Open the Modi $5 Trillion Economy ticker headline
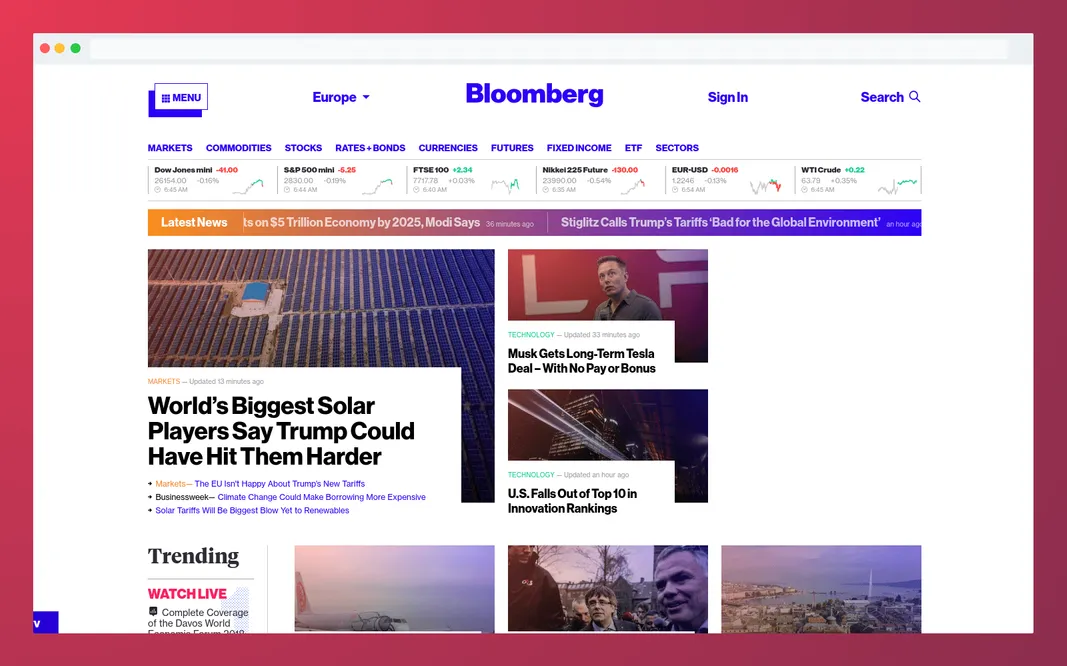 [x=361, y=222]
